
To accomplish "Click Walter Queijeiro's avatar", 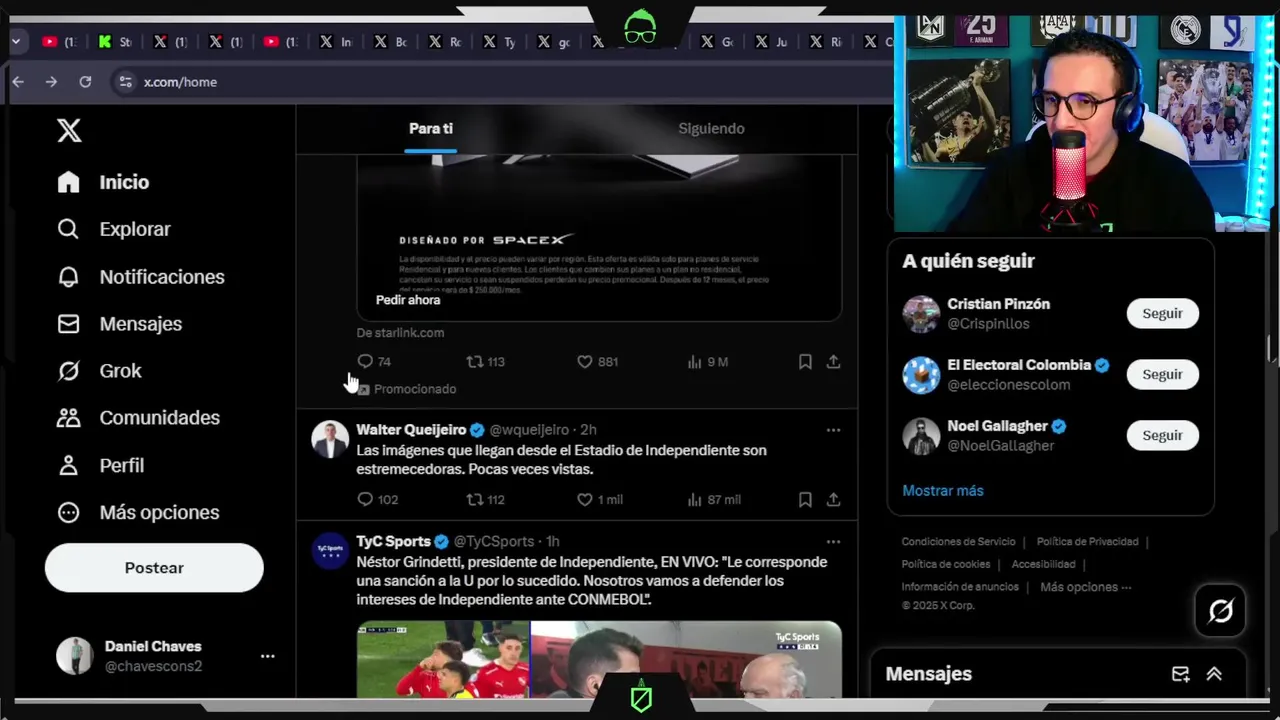I will (330, 440).
